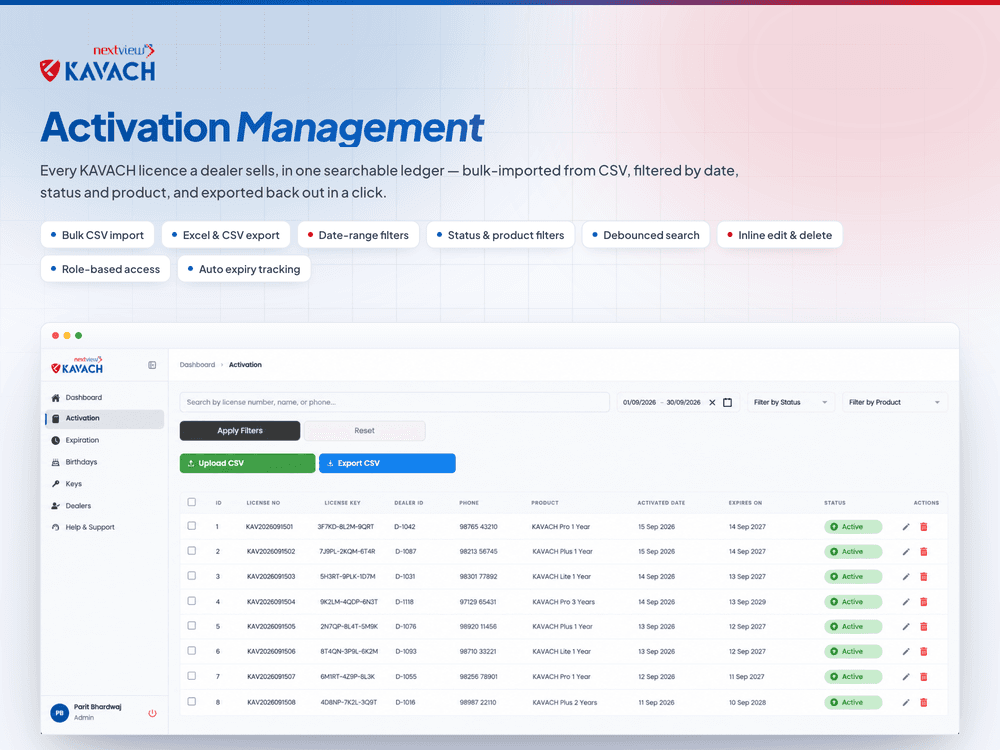The image size is (1000, 750).
Task: Open Birthdays in the sidebar
Action: (x=105, y=462)
